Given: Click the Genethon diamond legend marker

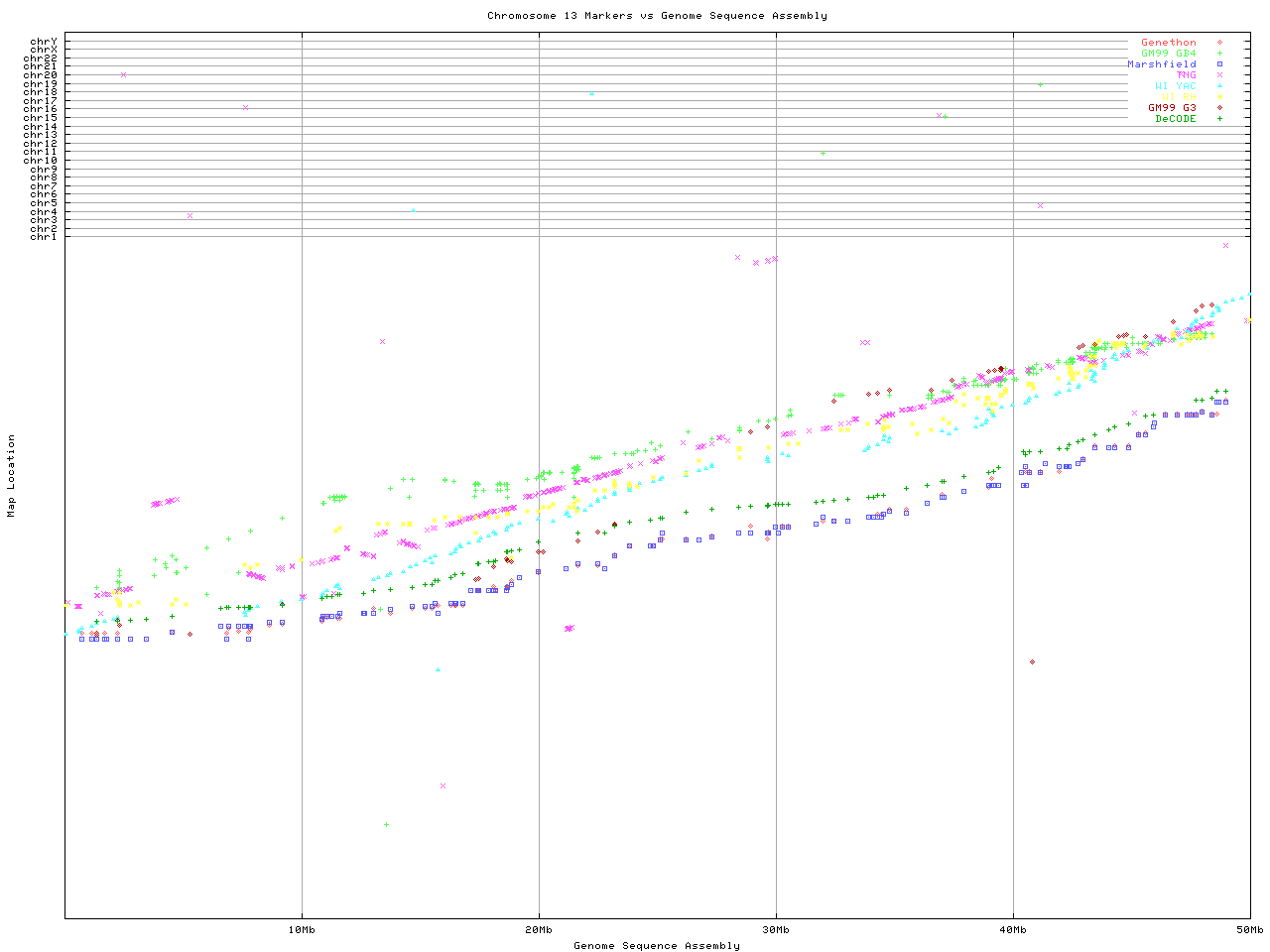Looking at the screenshot, I should (1219, 43).
